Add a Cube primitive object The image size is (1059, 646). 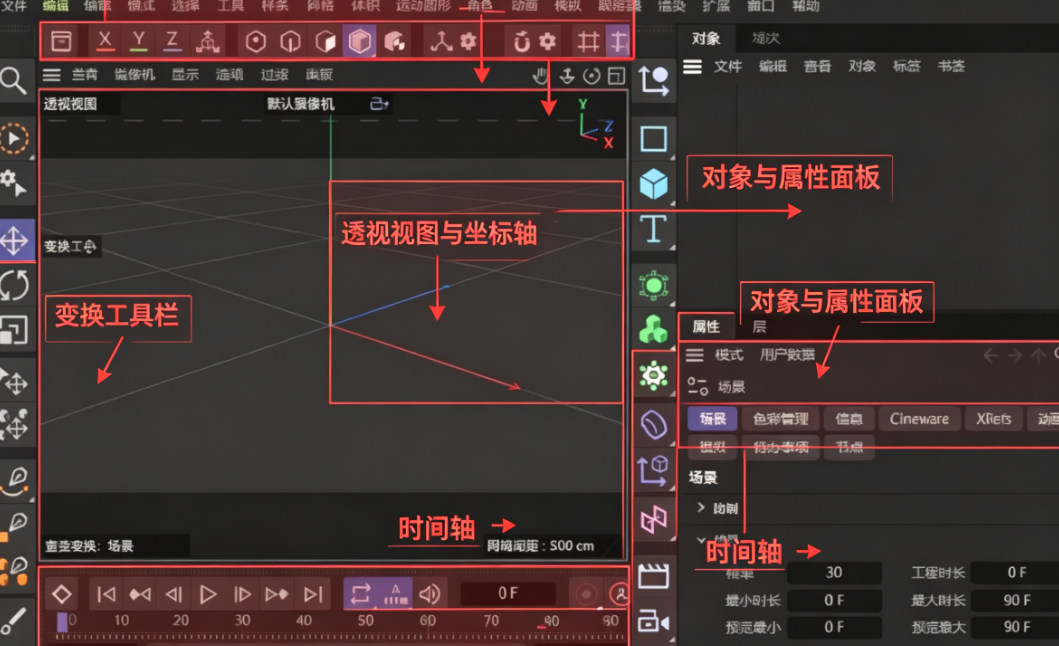pyautogui.click(x=654, y=184)
